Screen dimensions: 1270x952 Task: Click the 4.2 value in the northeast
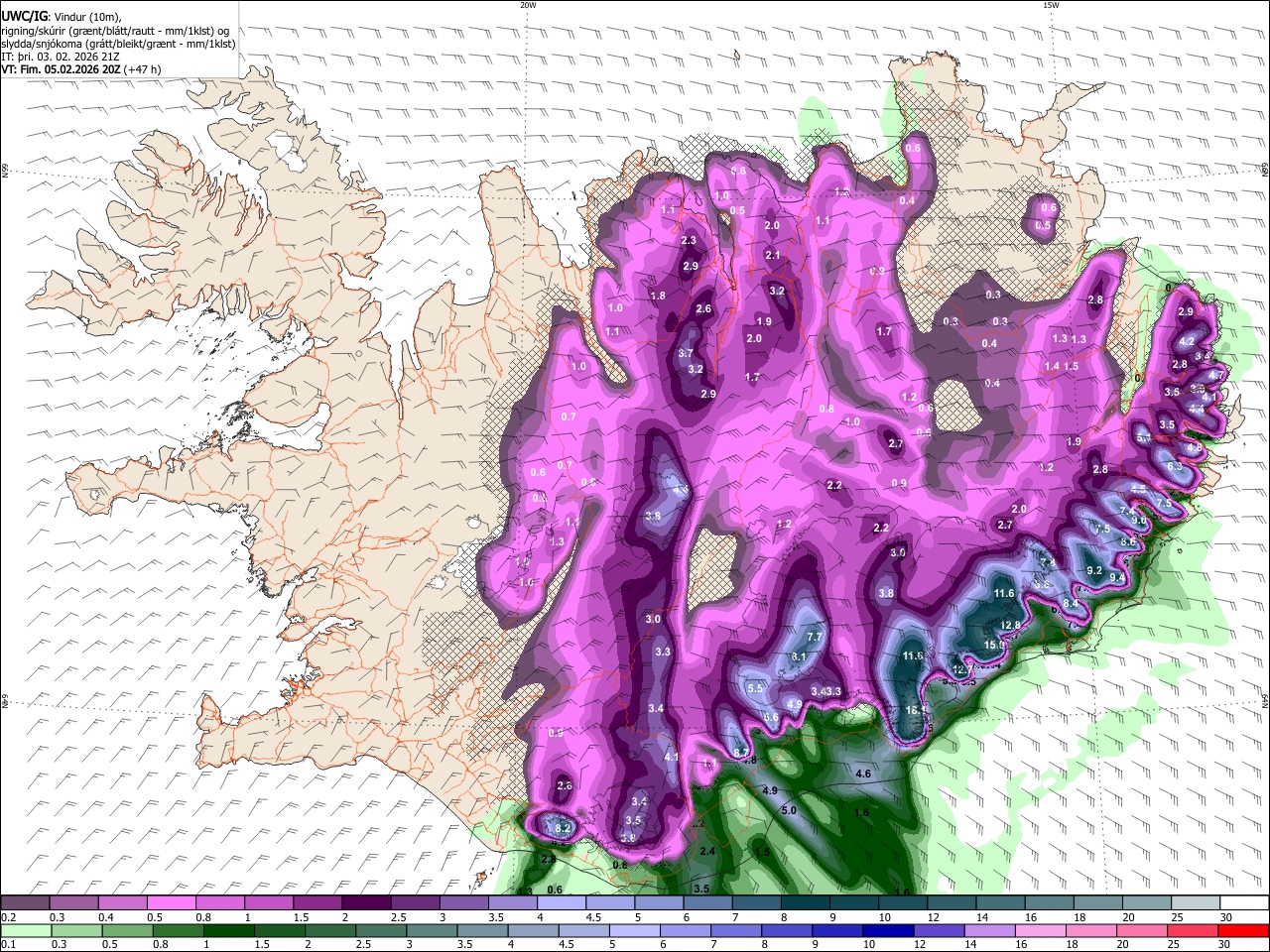1187,341
